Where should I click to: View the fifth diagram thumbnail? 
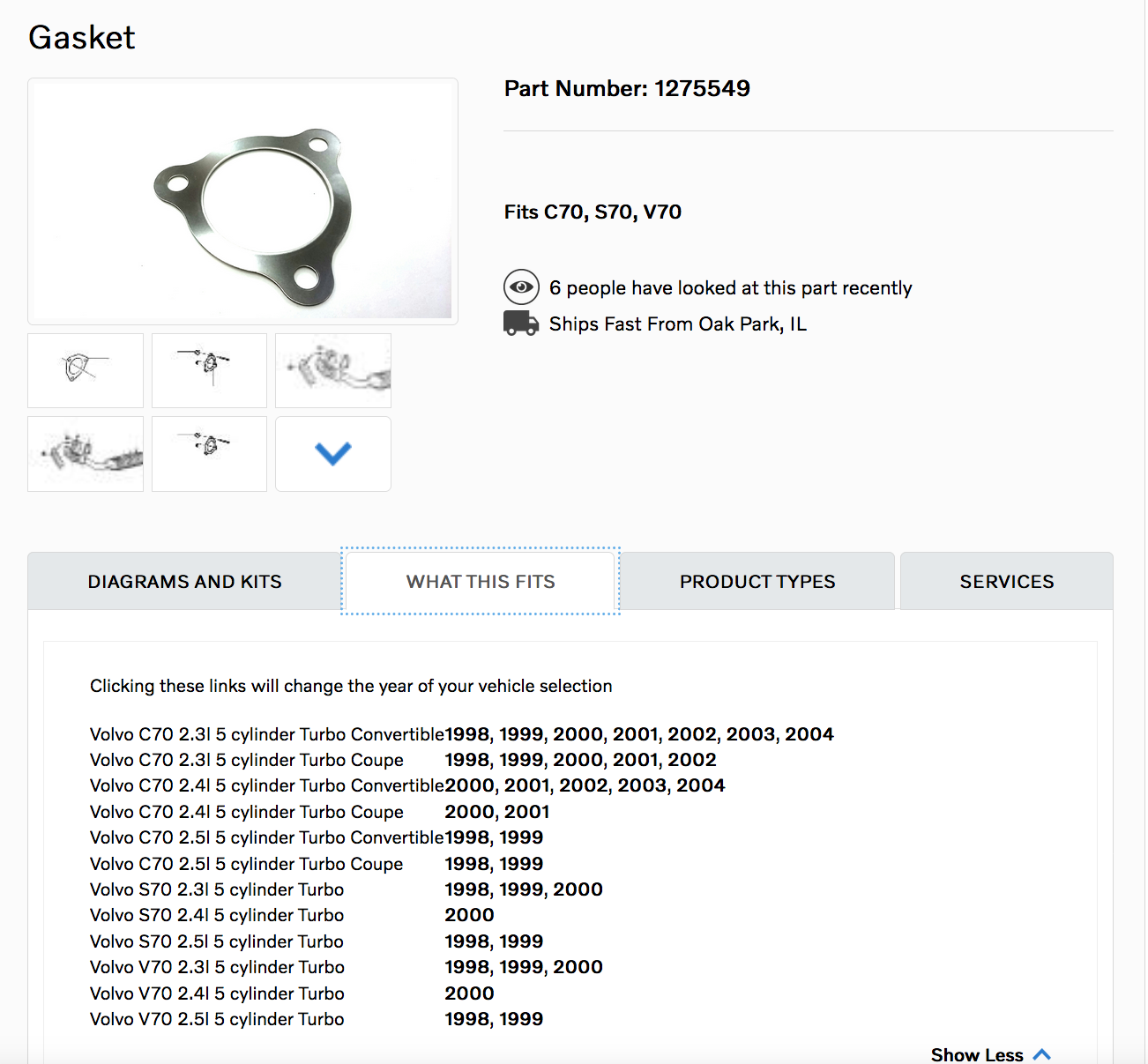[x=209, y=454]
